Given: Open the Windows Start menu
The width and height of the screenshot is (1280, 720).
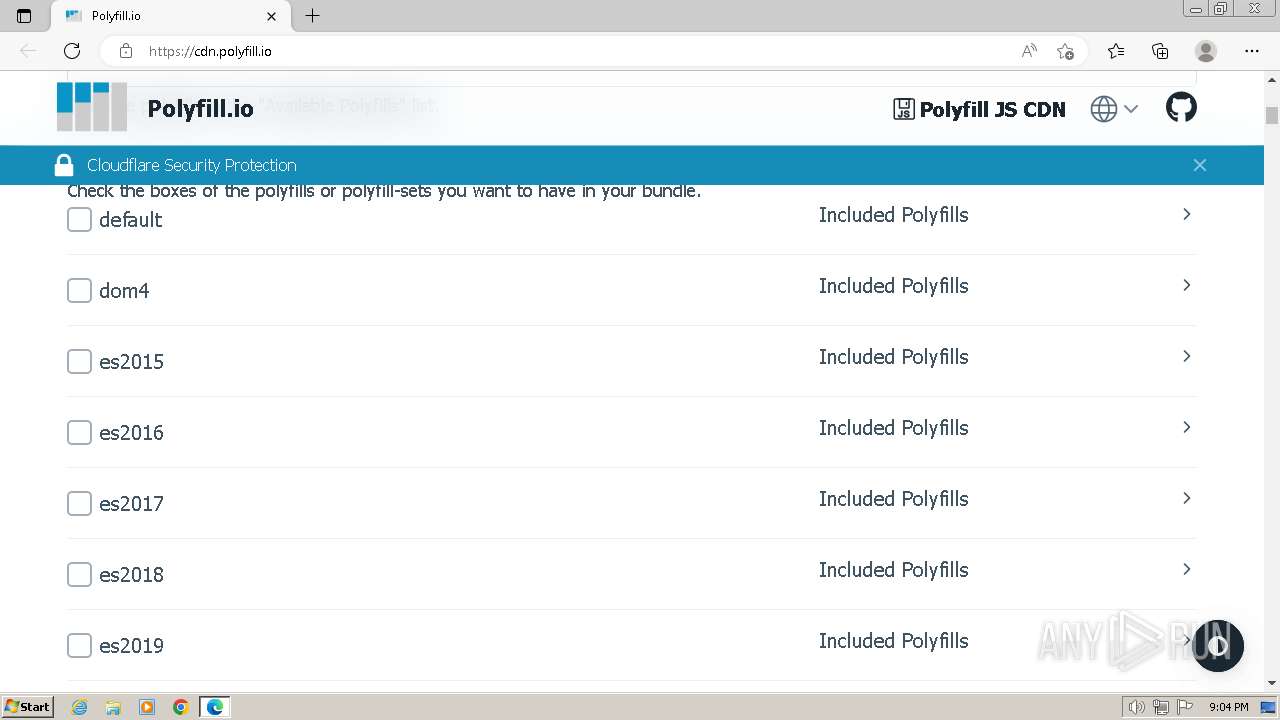Looking at the screenshot, I should click(x=28, y=707).
